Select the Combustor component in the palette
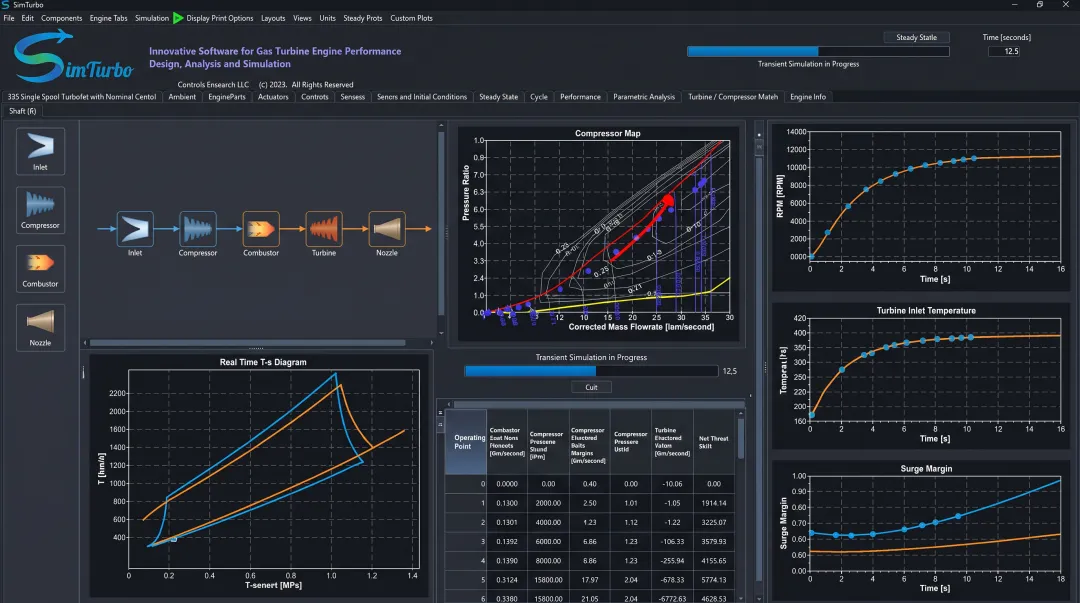 pyautogui.click(x=40, y=268)
